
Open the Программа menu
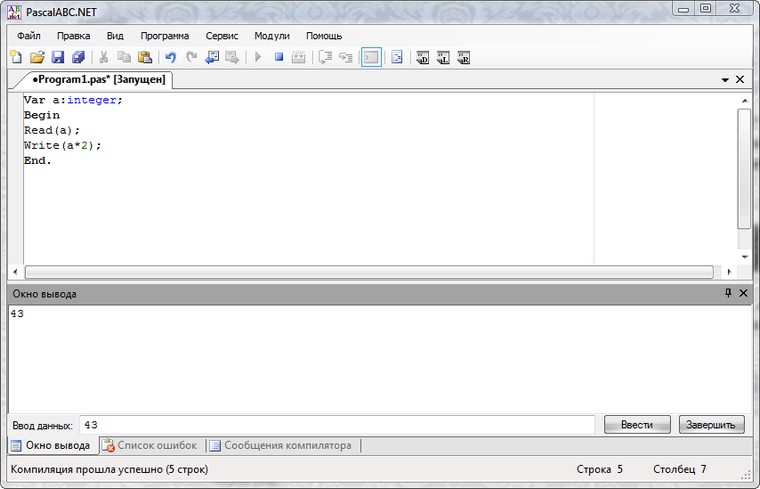[x=164, y=36]
